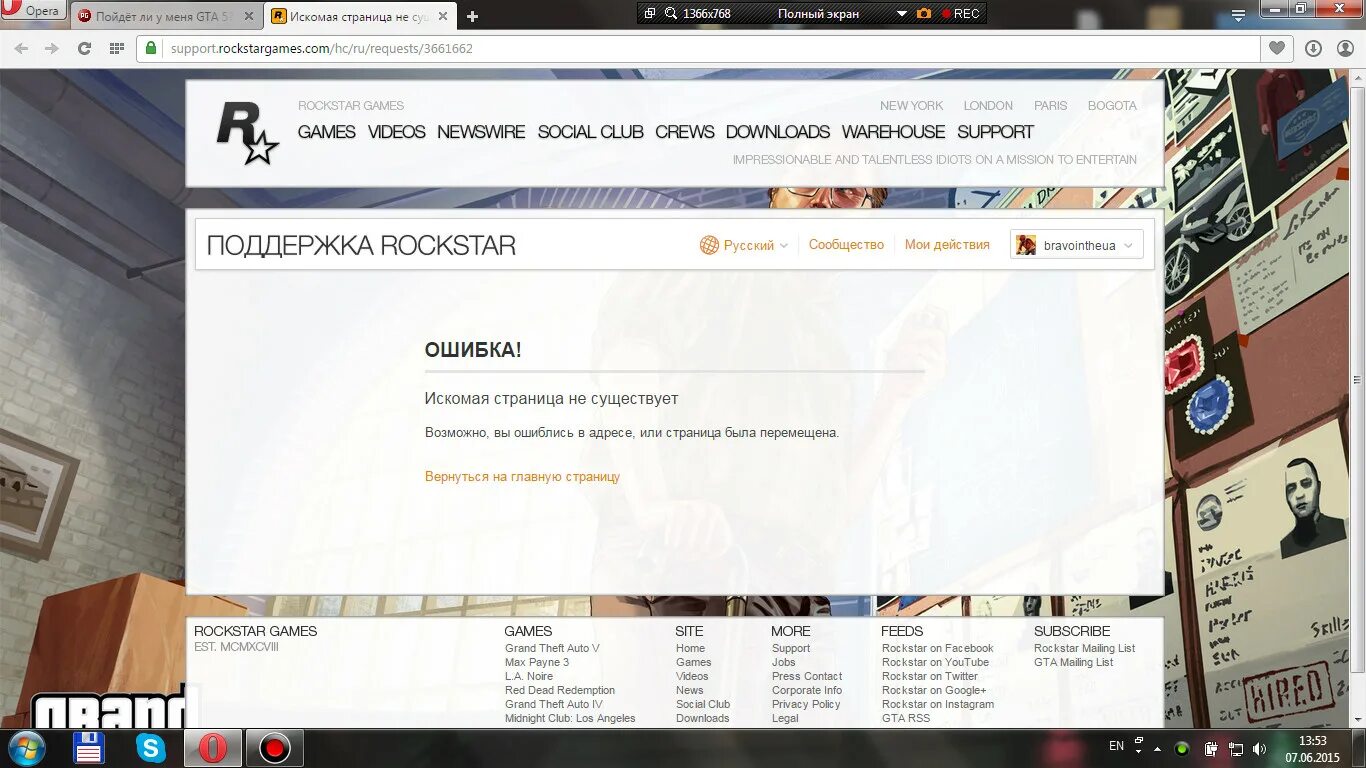Open the L.A. Noire footer link

point(529,676)
